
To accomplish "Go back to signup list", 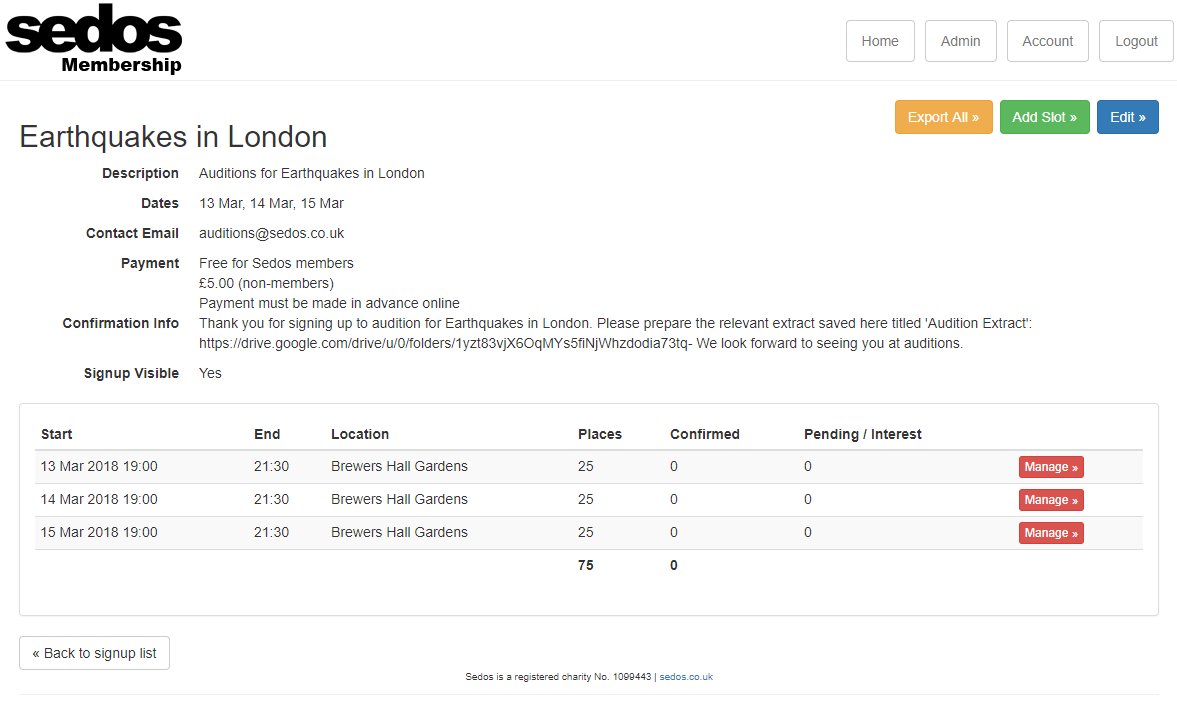I will pos(94,653).
